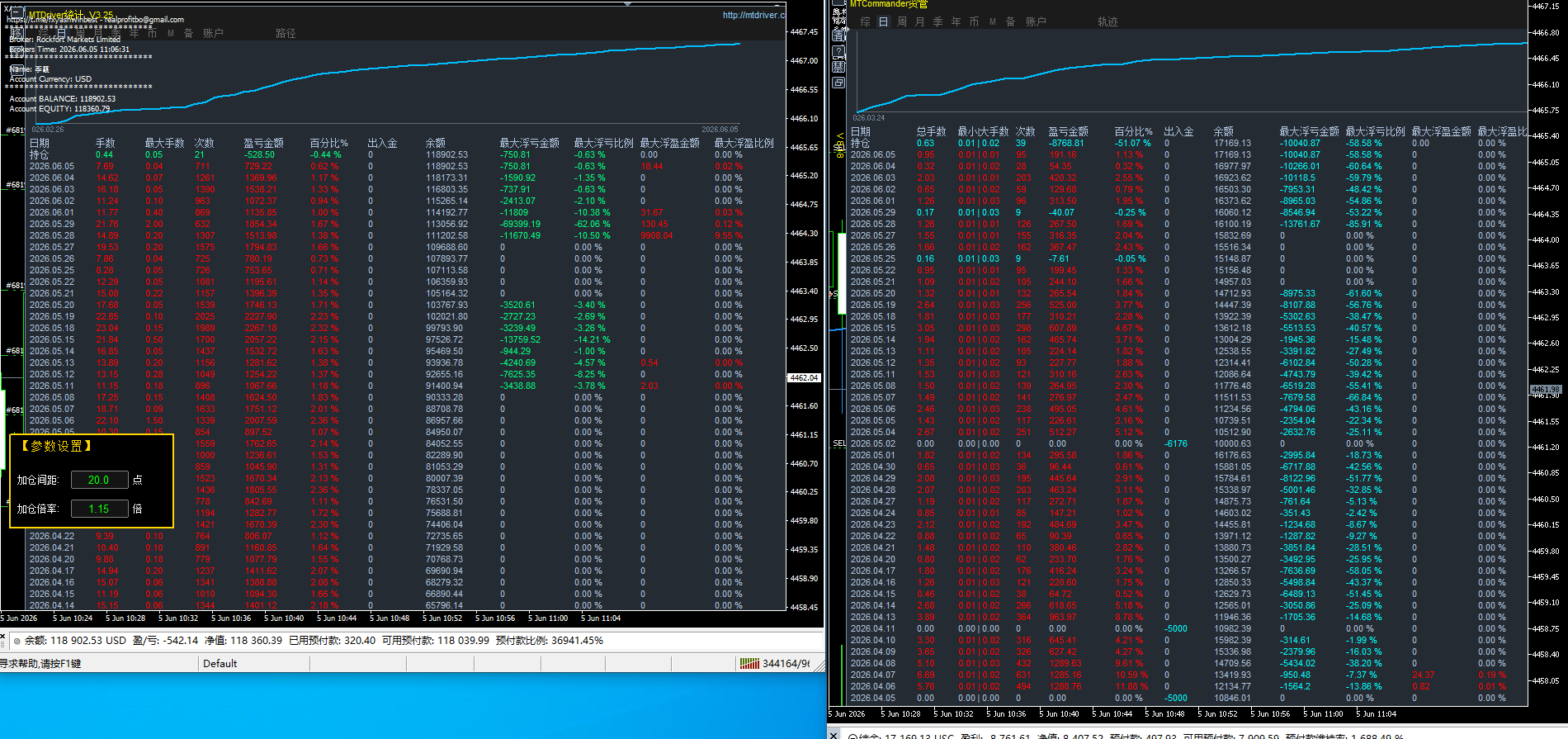Click the 百分比% column header in MTDriver table

(x=328, y=143)
